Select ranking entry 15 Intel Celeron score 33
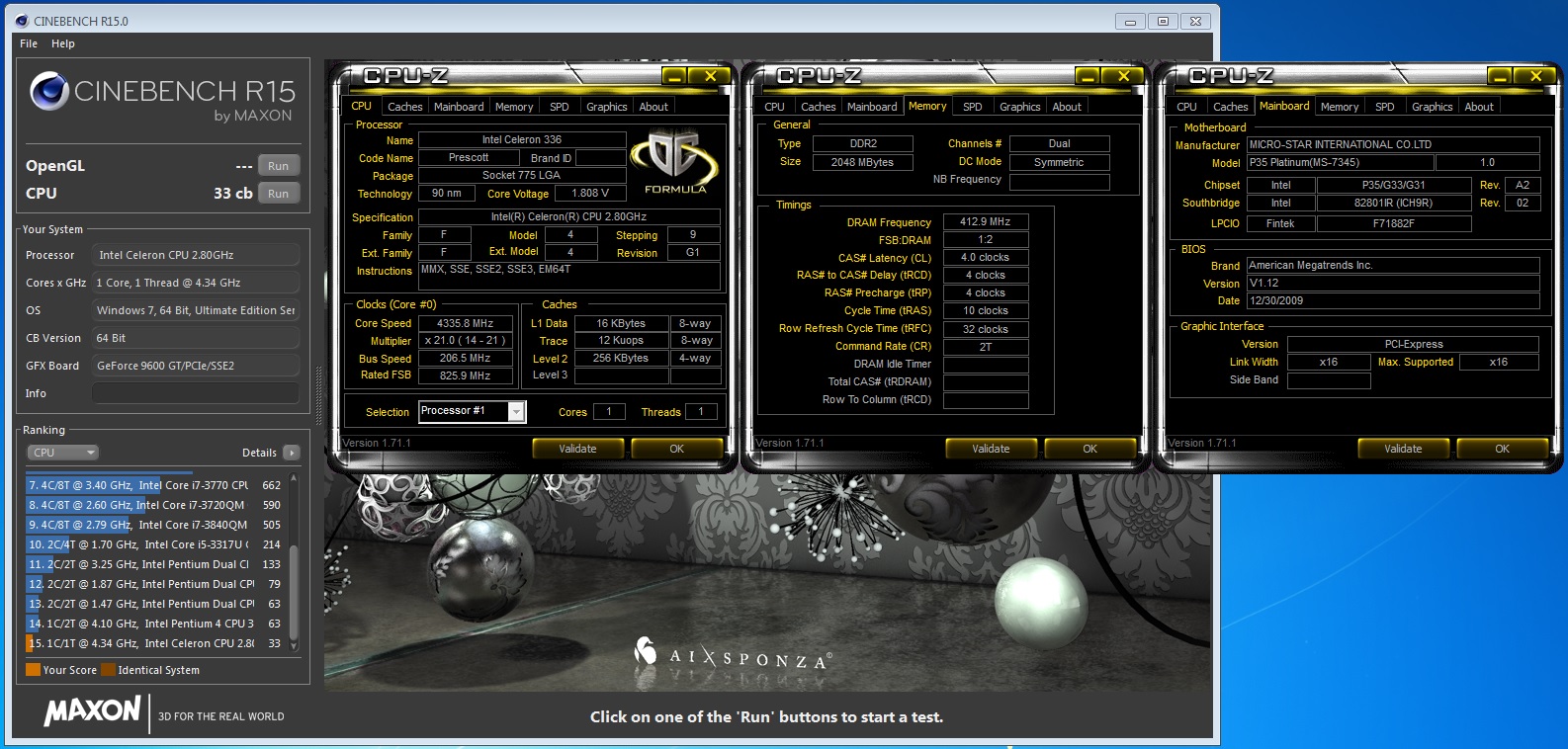This screenshot has height=749, width=1568. (x=155, y=643)
